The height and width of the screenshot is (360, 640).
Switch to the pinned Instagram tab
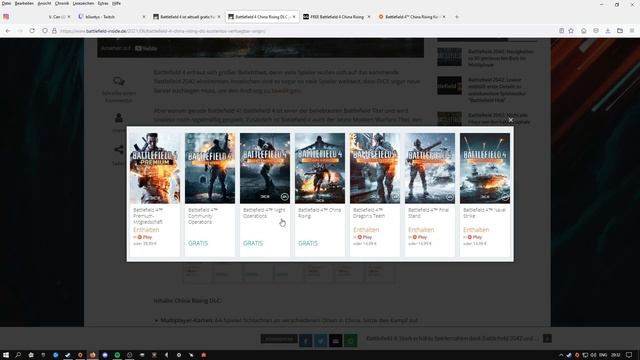6,17
